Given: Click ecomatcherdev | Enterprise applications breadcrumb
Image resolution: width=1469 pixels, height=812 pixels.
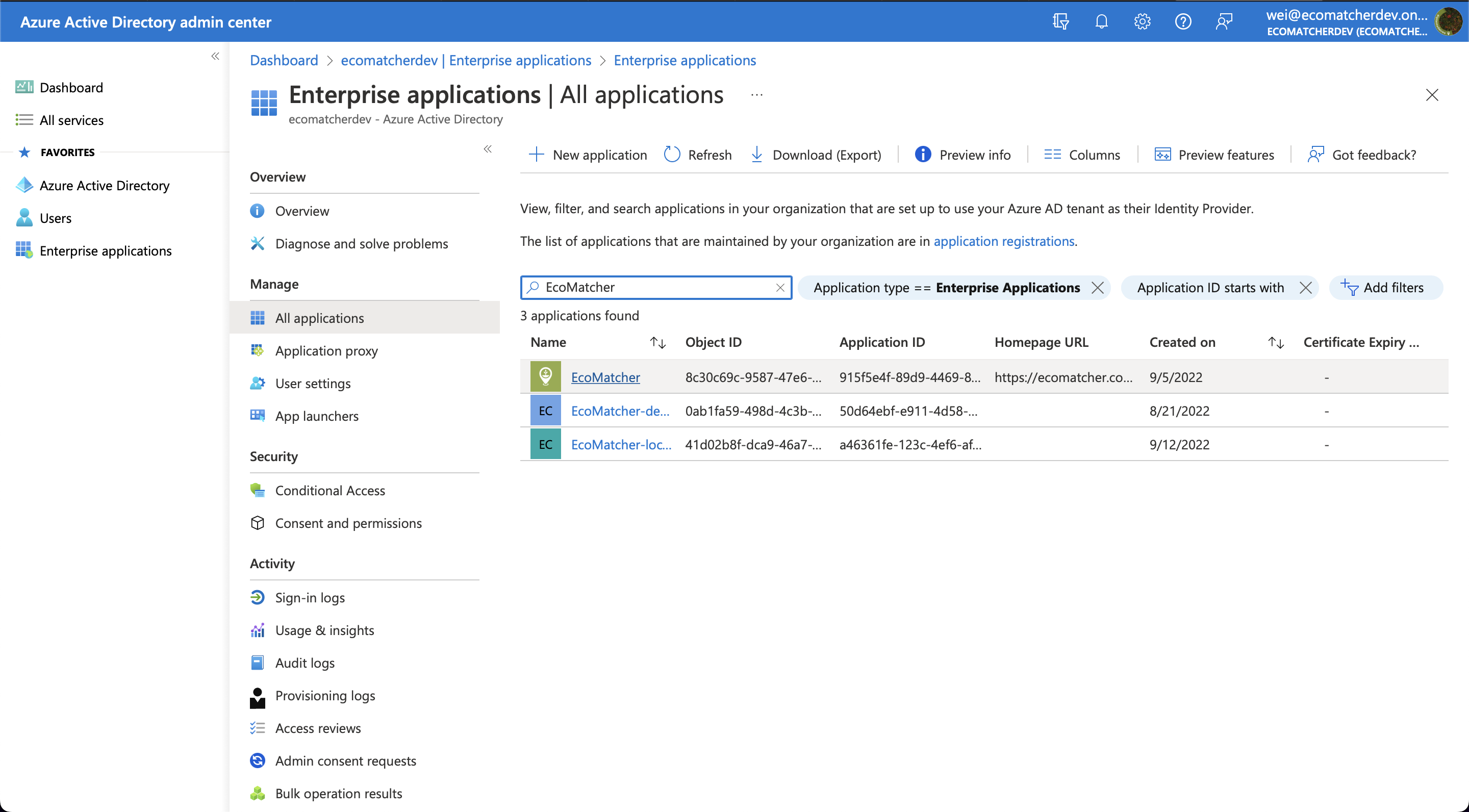Looking at the screenshot, I should point(466,60).
